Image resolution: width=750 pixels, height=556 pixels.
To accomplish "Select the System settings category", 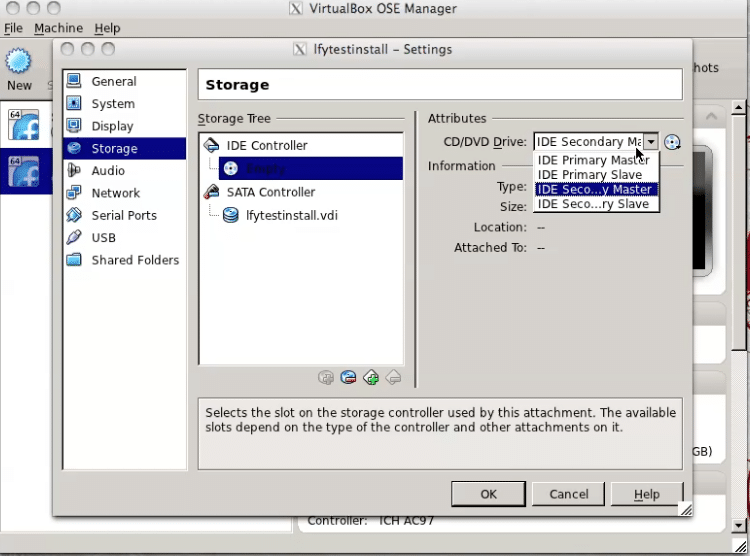I will coord(112,104).
